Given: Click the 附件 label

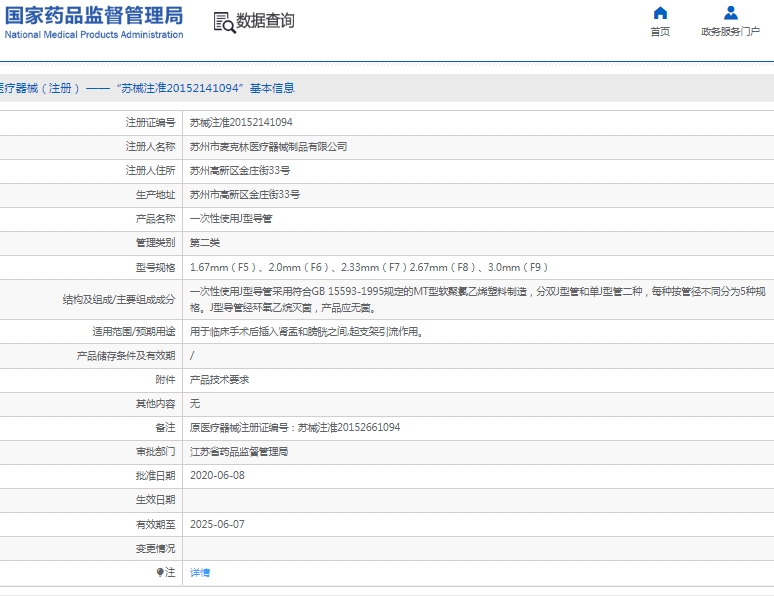Looking at the screenshot, I should (165, 380).
